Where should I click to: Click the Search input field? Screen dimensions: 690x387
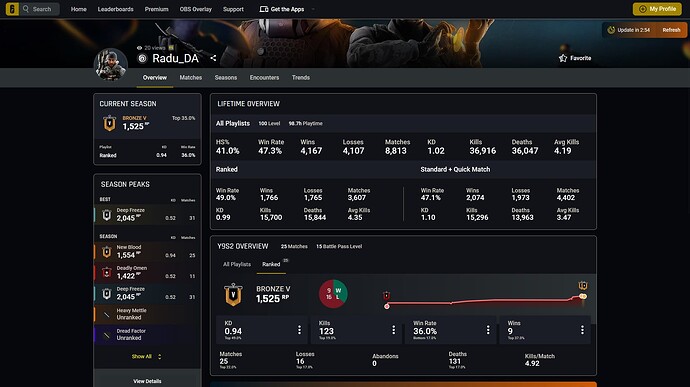[40, 9]
